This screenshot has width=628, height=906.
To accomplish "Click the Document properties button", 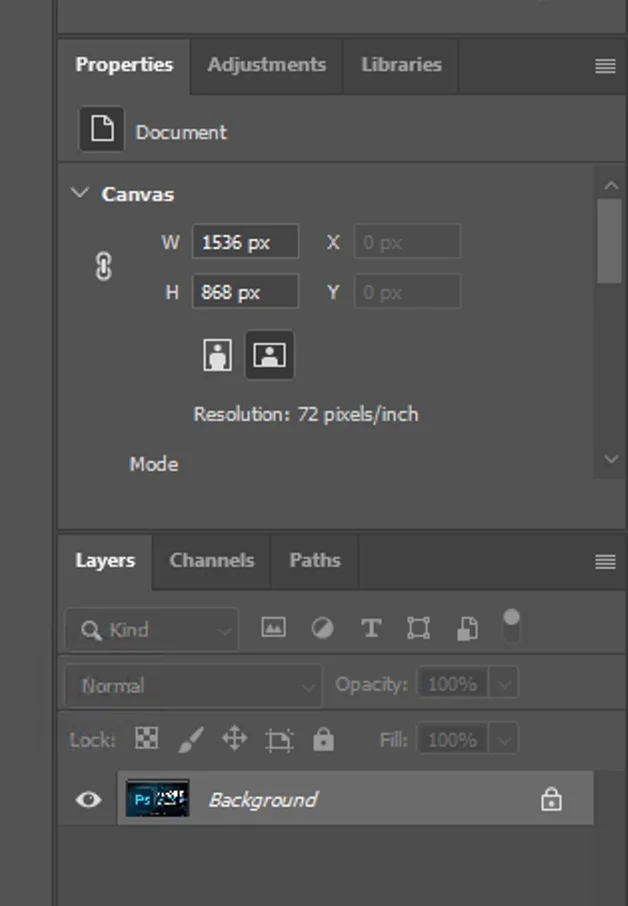I will coord(100,130).
